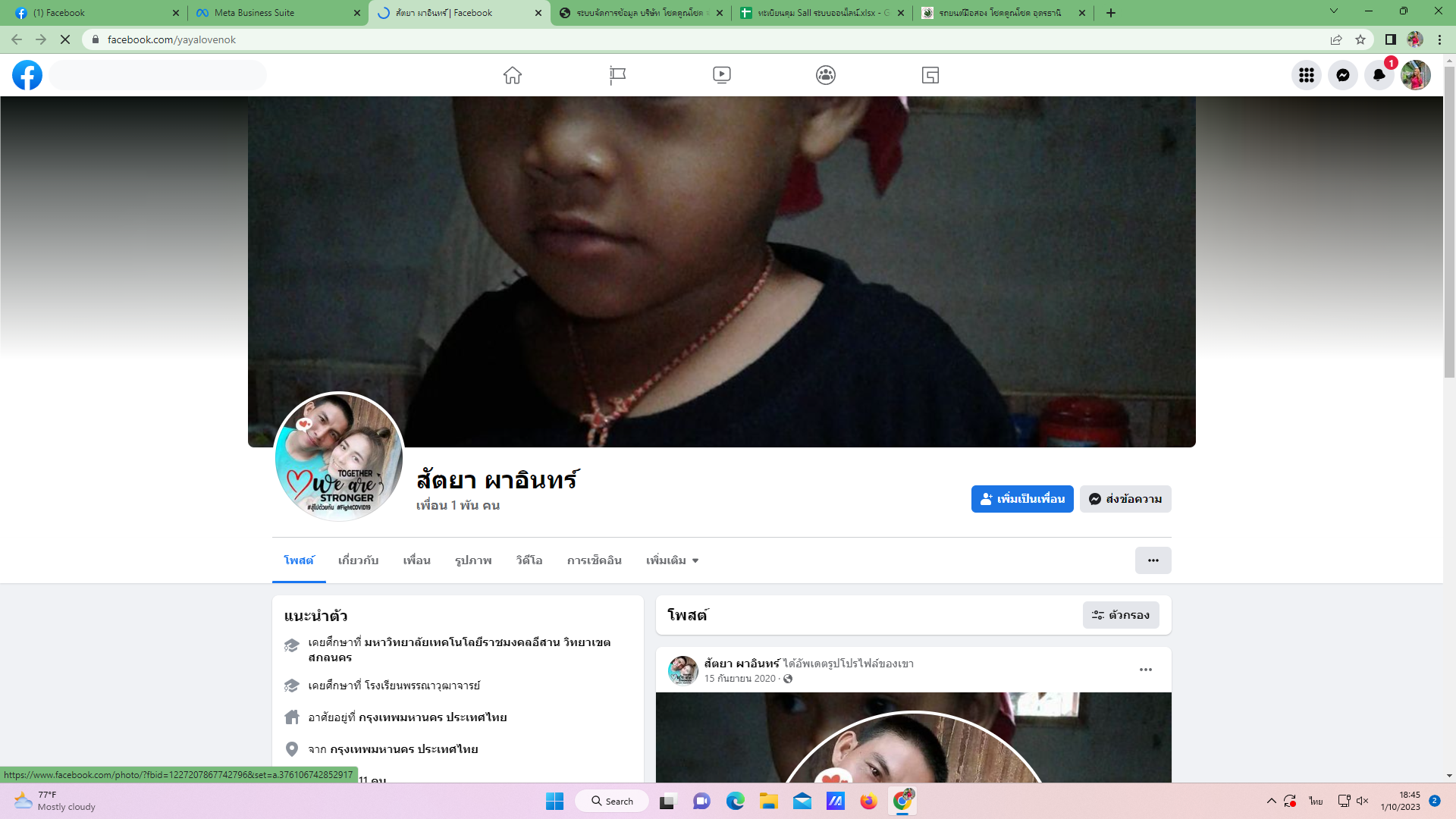Open the post's three-dots menu
Viewport: 1456px width, 819px height.
pyautogui.click(x=1145, y=670)
